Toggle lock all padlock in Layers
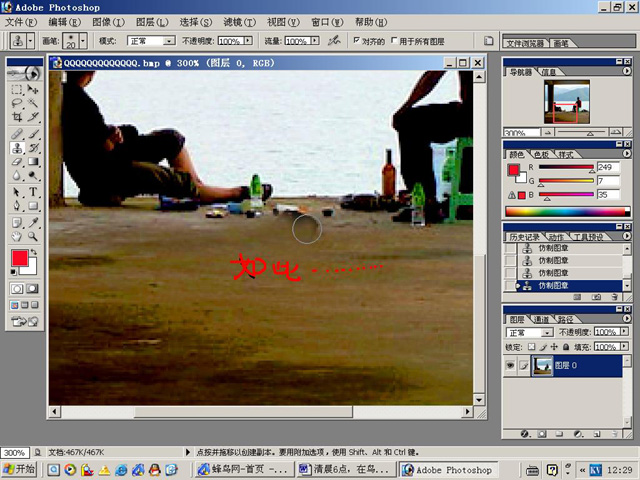Viewport: 640px width, 480px height. point(566,347)
